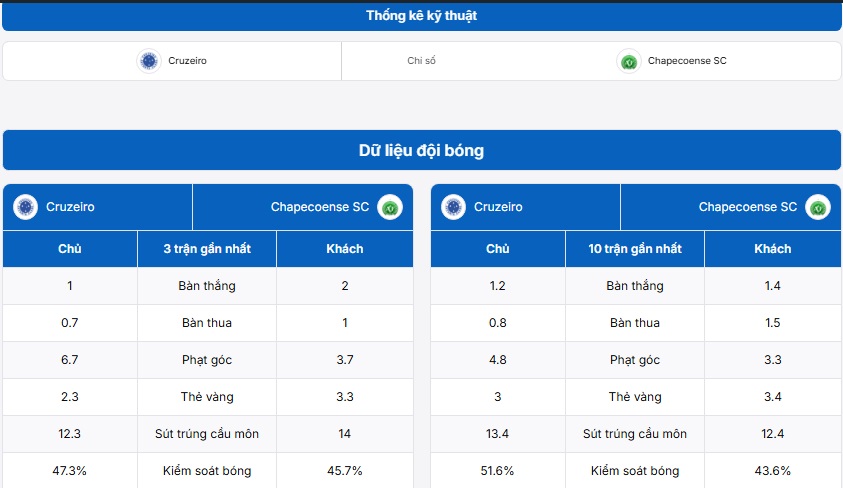Click Kiểm soát bóng in 3-match table
The height and width of the screenshot is (488, 843).
(207, 471)
